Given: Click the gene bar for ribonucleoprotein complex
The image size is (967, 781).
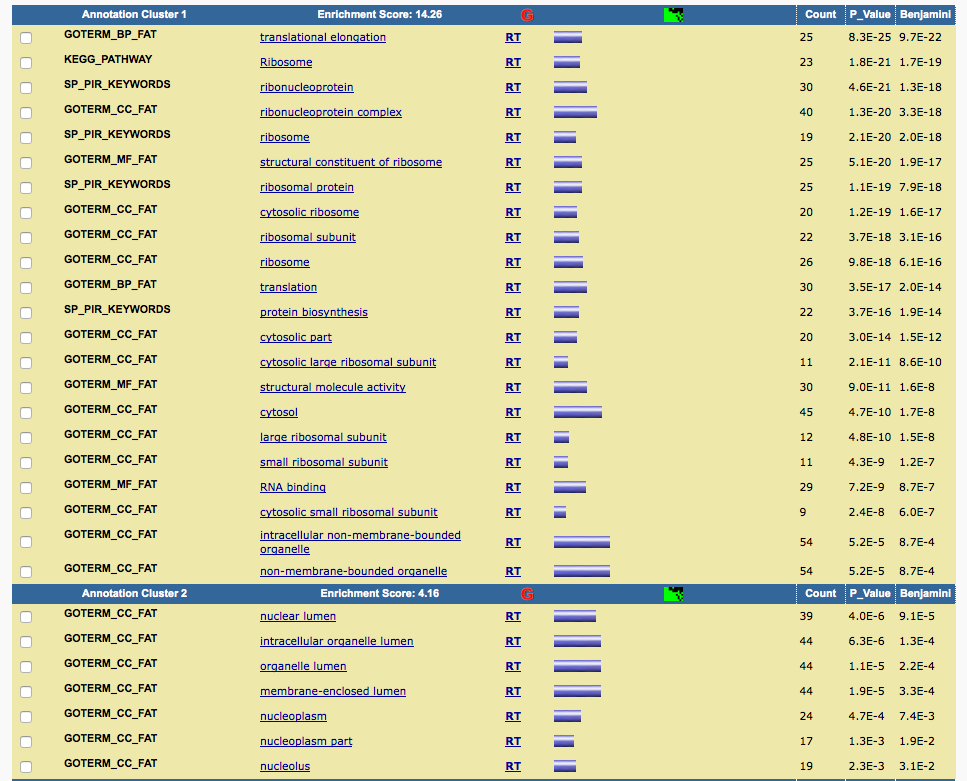Looking at the screenshot, I should (575, 112).
